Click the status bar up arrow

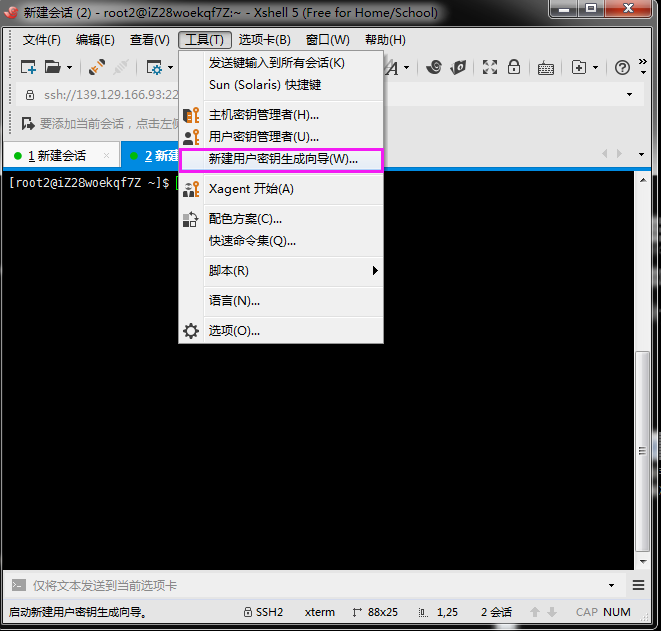(535, 612)
